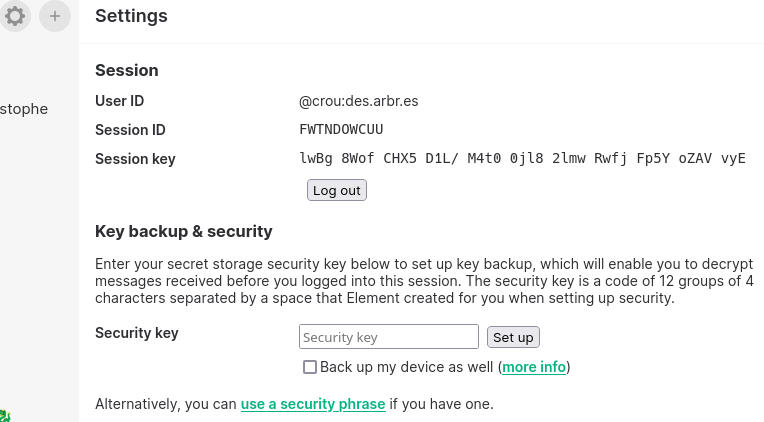Click the Key backup & security heading

pos(184,231)
